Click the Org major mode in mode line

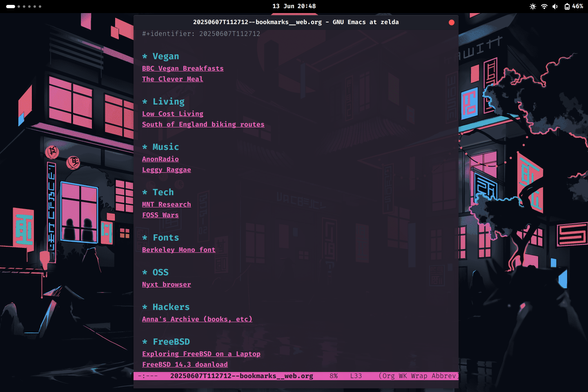coord(387,376)
